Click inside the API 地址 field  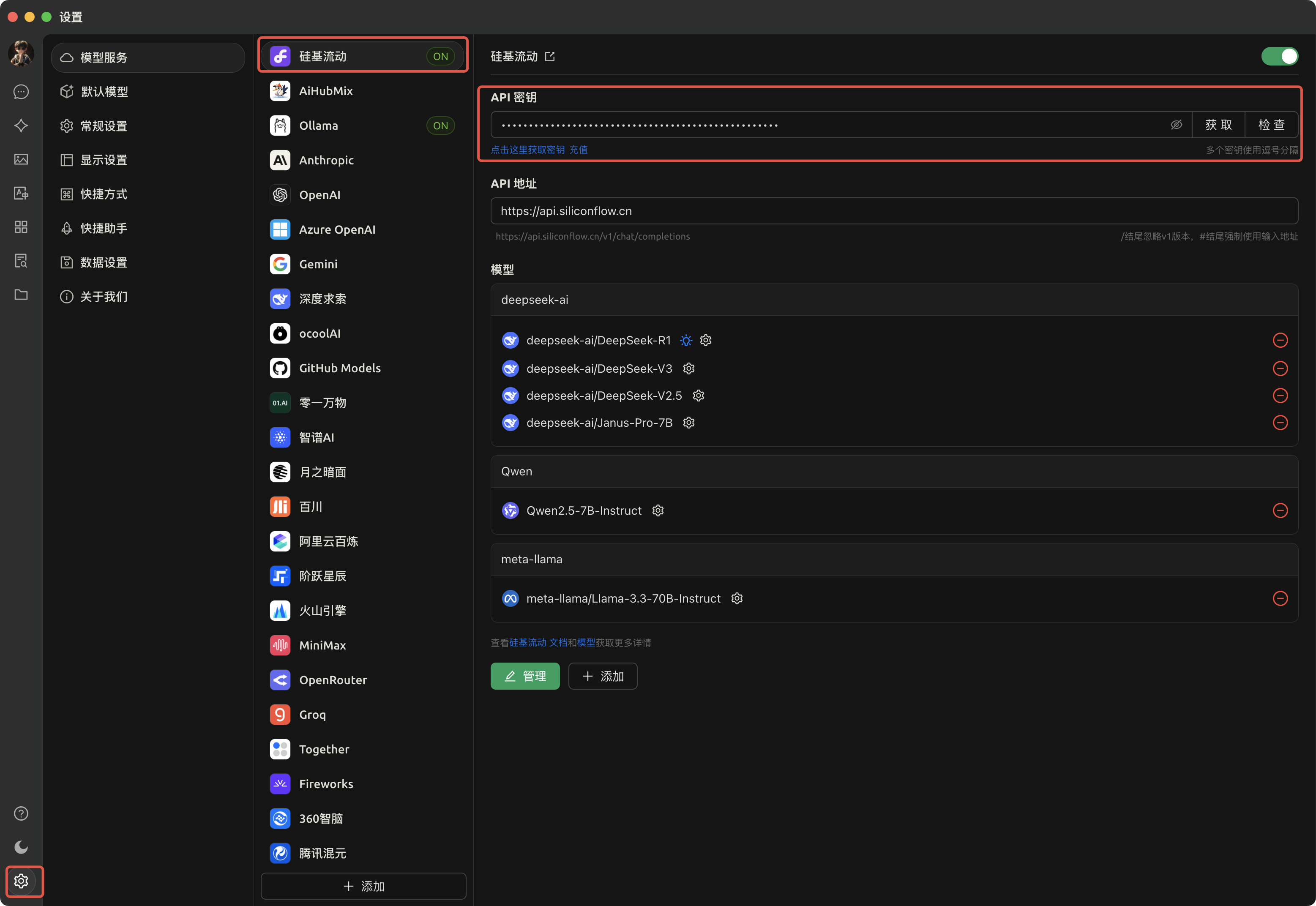(894, 211)
